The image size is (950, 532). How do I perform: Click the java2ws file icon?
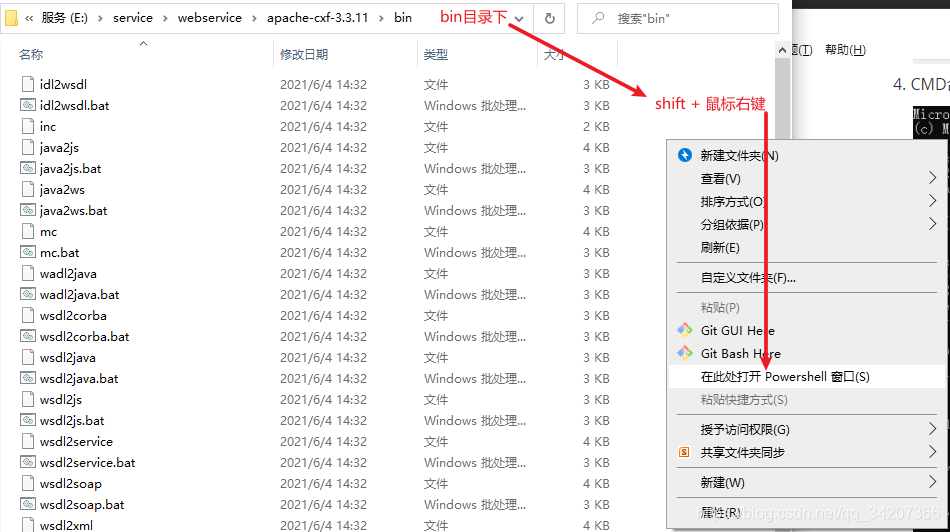(27, 189)
